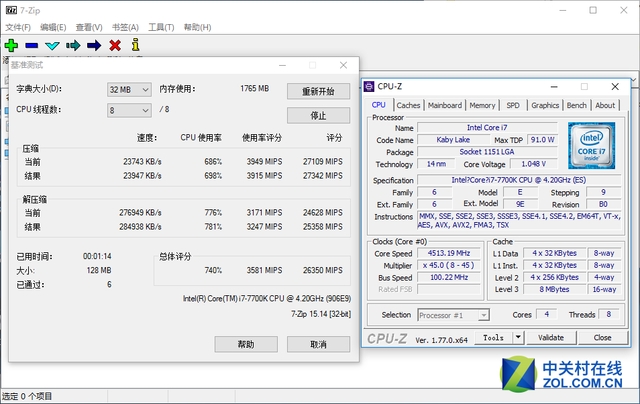Image resolution: width=640 pixels, height=404 pixels.
Task: Open the CPU thread count dropdown
Action: 129,110
